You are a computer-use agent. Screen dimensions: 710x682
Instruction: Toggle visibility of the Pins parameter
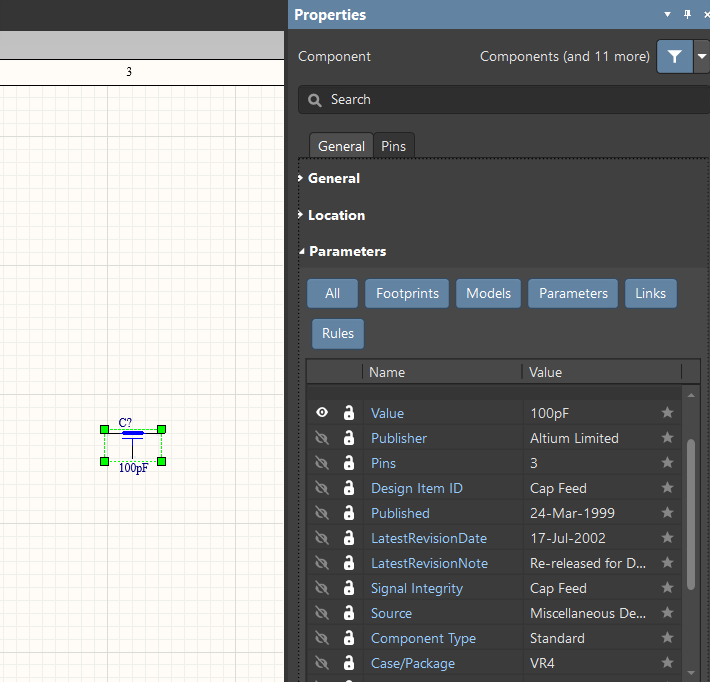[x=322, y=463]
